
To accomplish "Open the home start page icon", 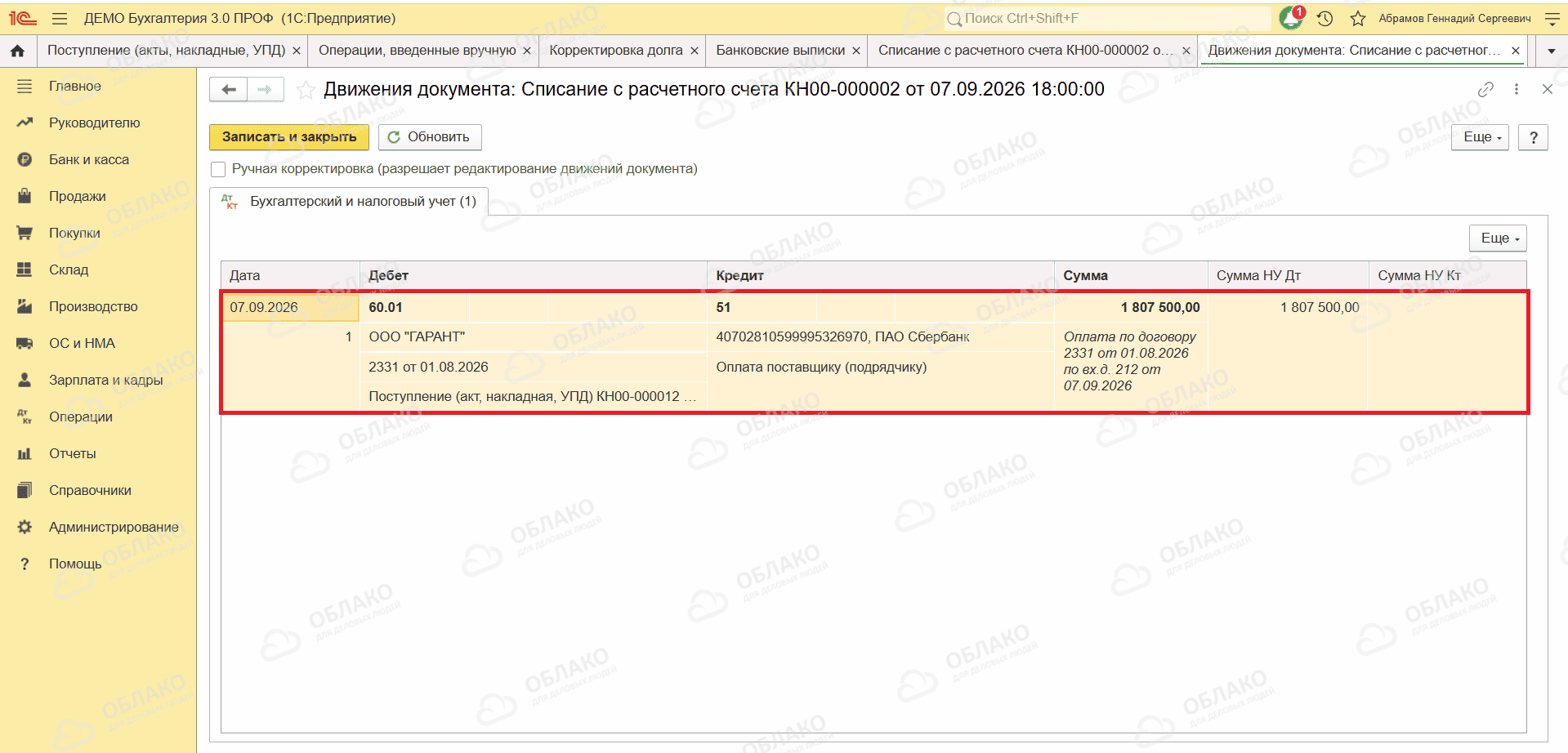I will [18, 51].
